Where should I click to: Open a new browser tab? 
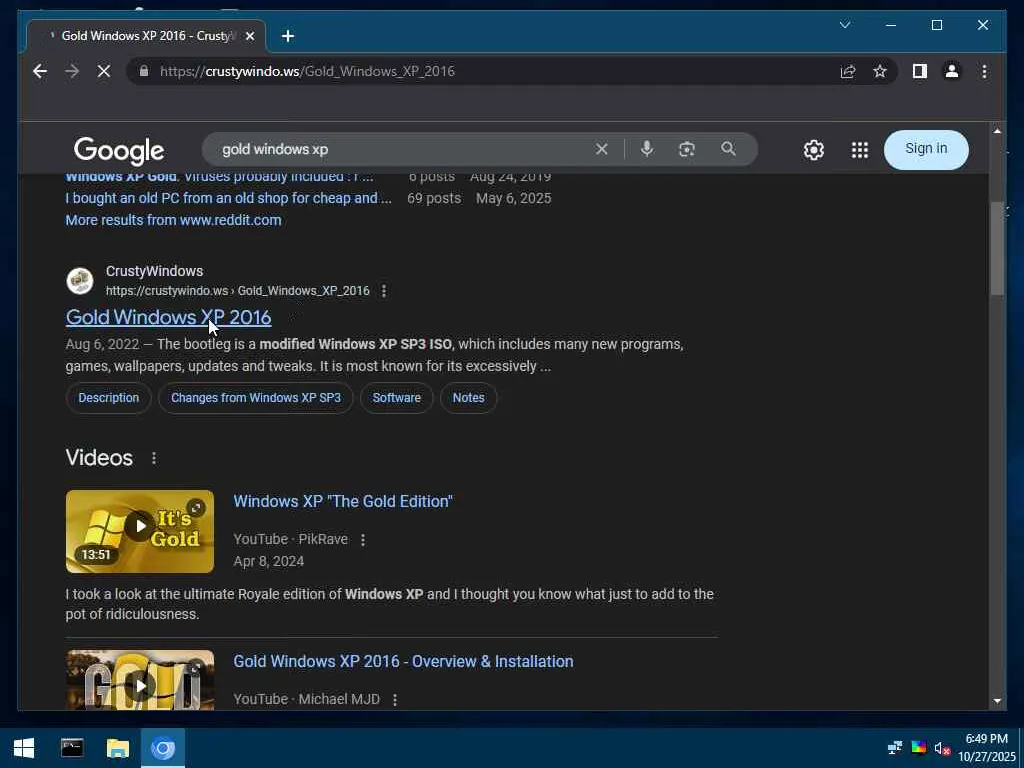(x=288, y=36)
